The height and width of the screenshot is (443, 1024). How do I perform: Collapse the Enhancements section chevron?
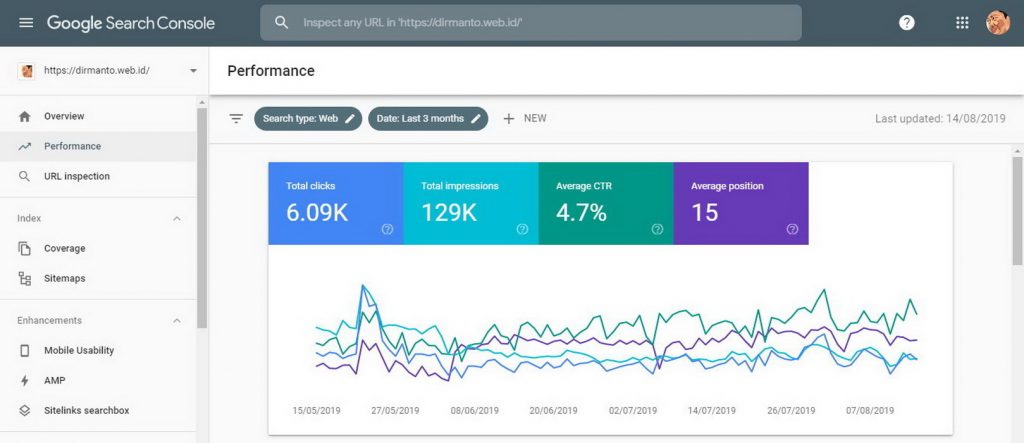click(176, 320)
